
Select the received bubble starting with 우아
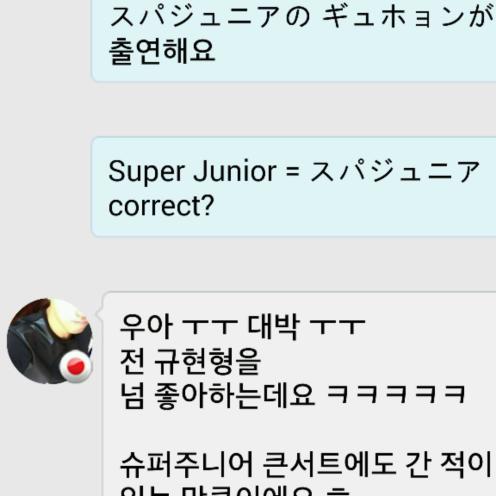tap(299, 394)
